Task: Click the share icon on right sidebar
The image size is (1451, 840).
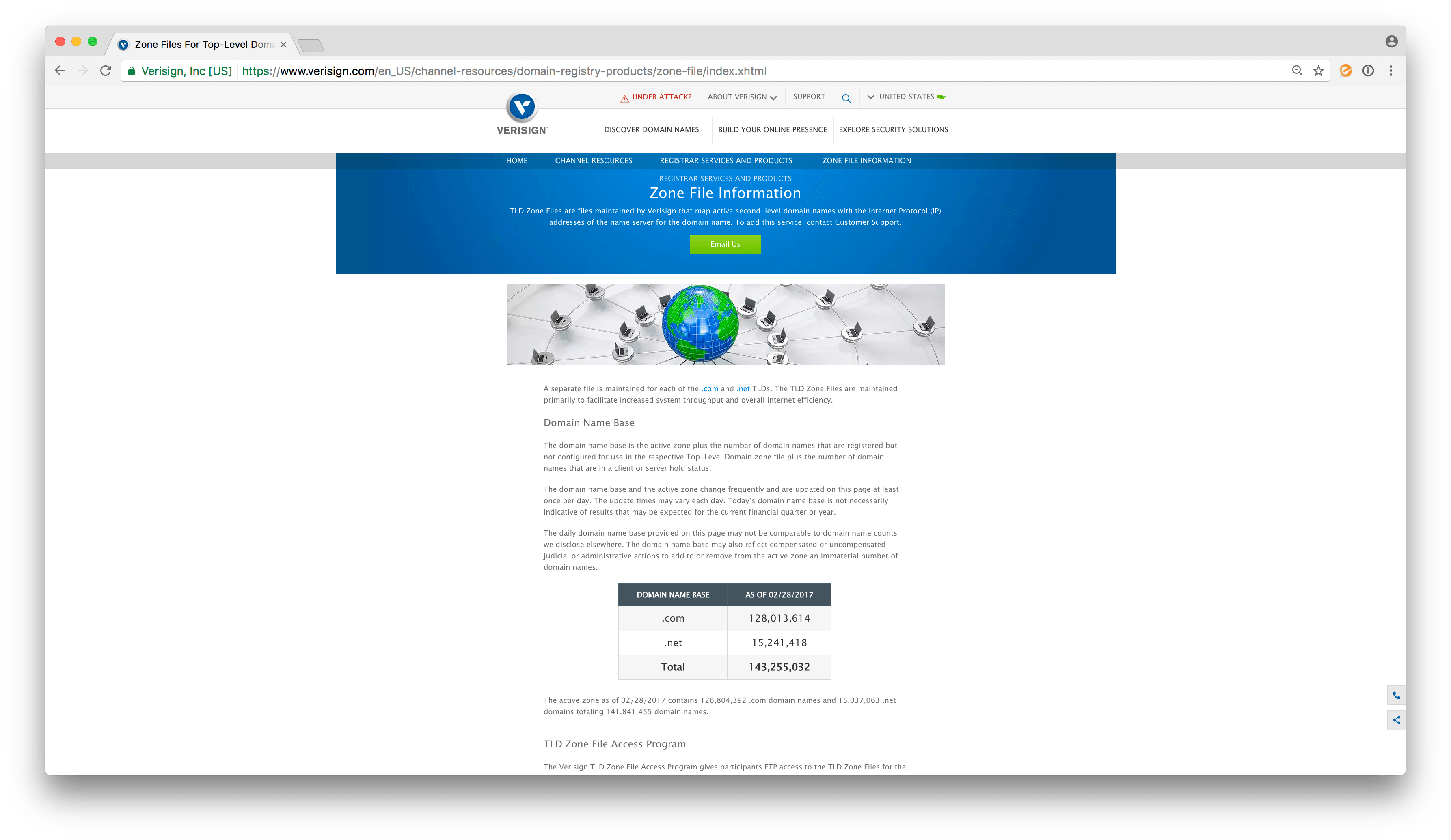Action: [1396, 719]
